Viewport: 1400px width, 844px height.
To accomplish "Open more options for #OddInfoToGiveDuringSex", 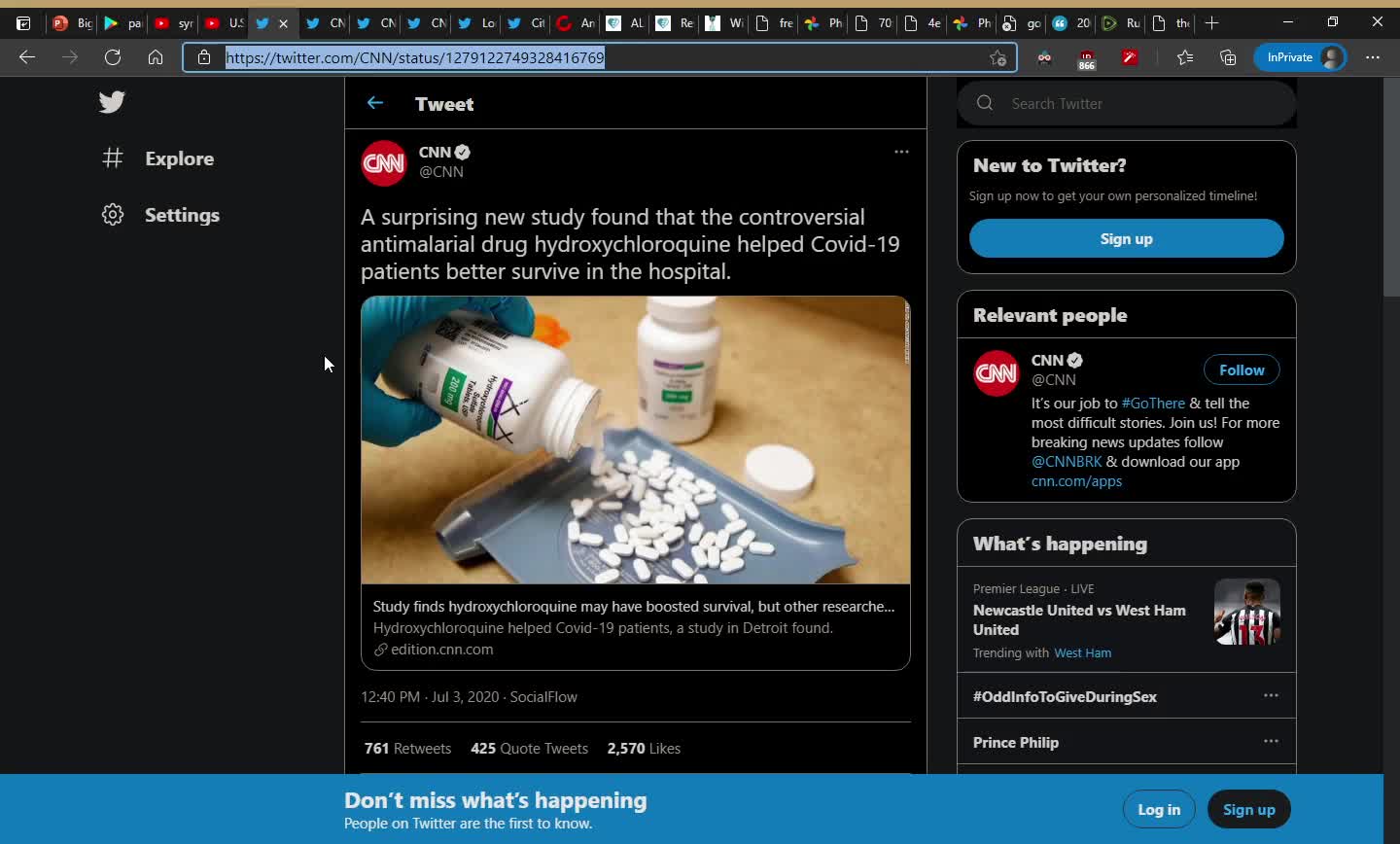I will click(x=1271, y=695).
